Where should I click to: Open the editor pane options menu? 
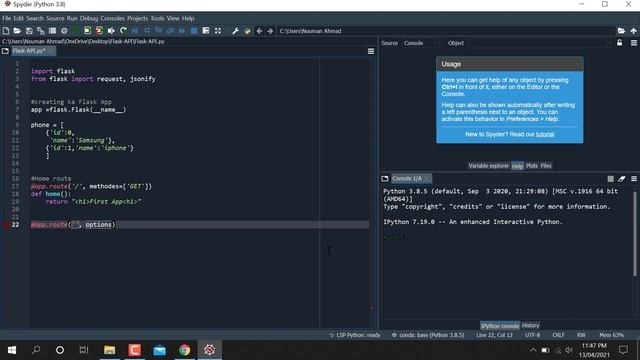(x=371, y=51)
